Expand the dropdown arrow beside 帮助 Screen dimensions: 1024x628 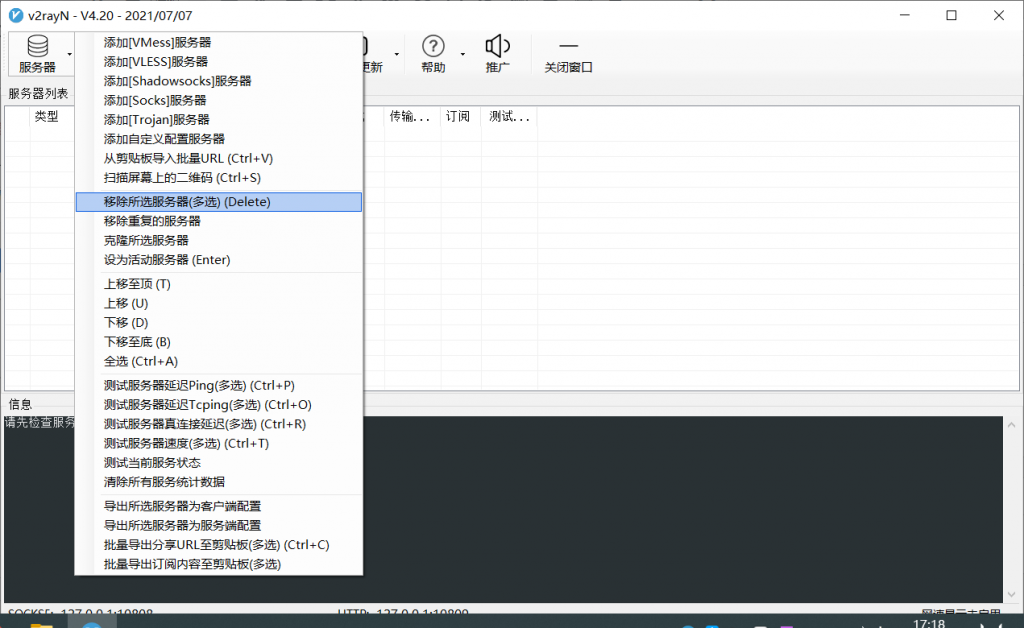[462, 53]
